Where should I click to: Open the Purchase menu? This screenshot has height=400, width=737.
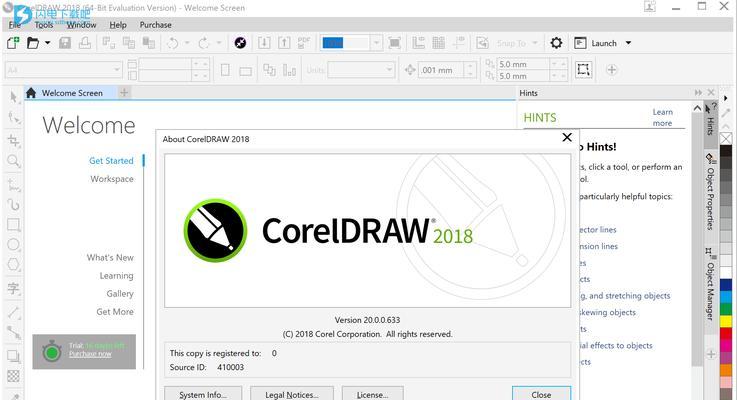tap(156, 25)
